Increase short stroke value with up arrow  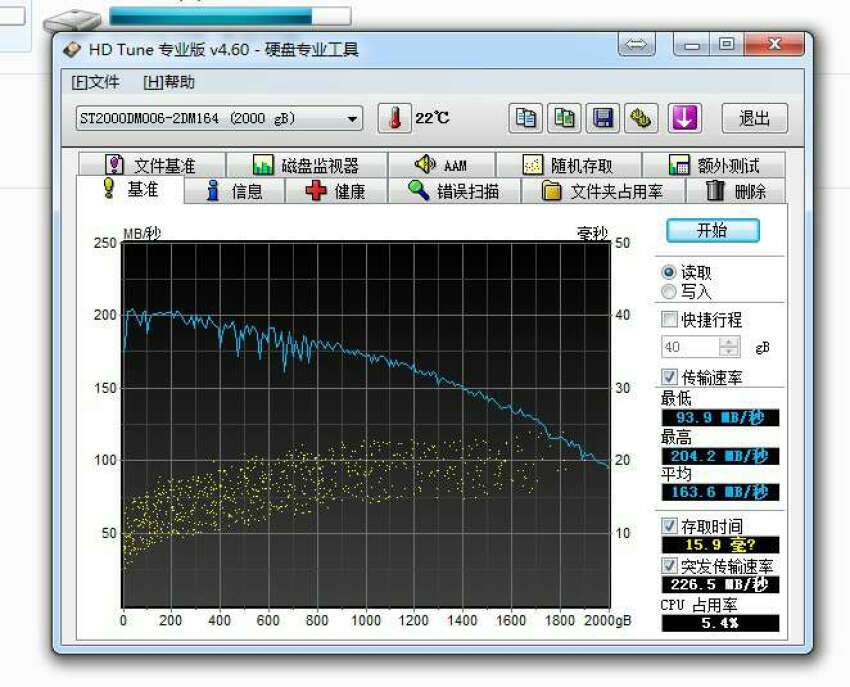tap(729, 342)
